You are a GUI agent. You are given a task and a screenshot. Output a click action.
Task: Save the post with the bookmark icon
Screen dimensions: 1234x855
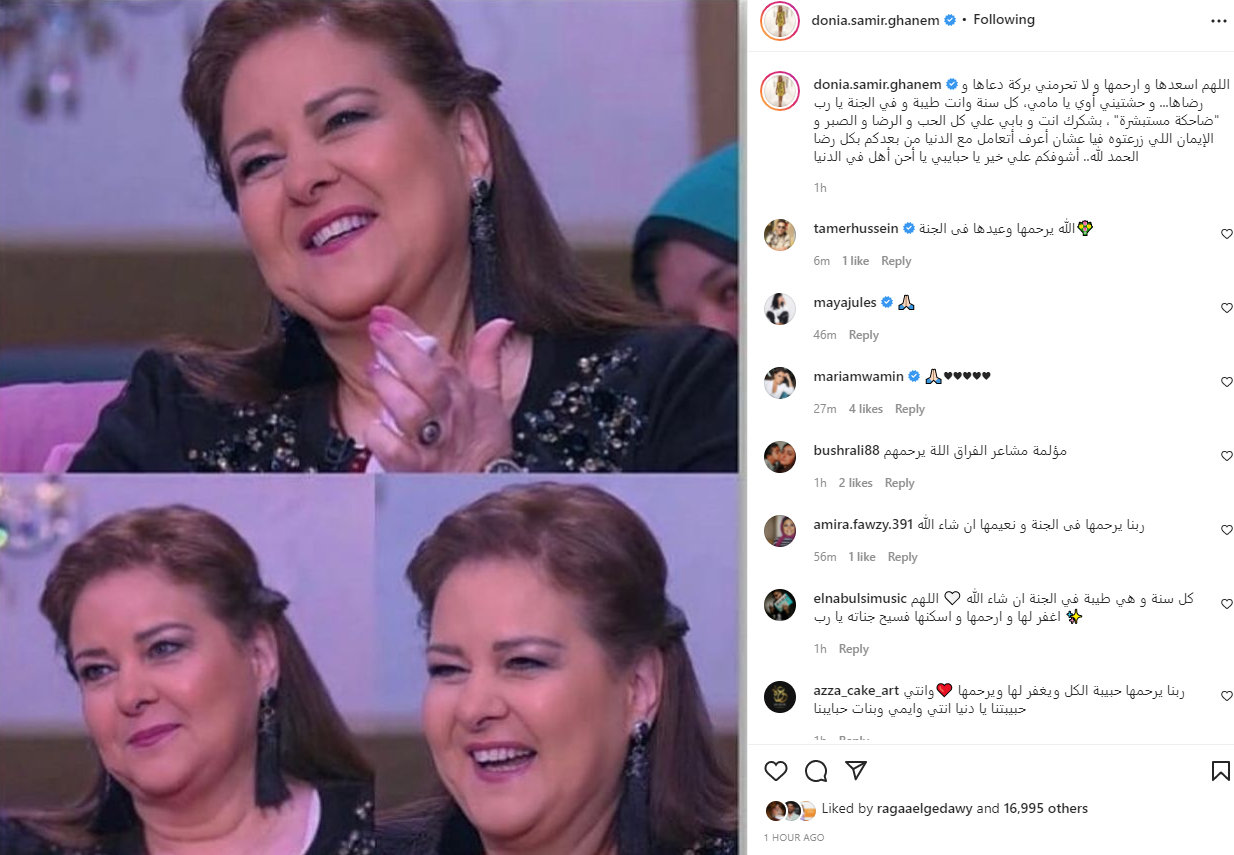click(1220, 771)
